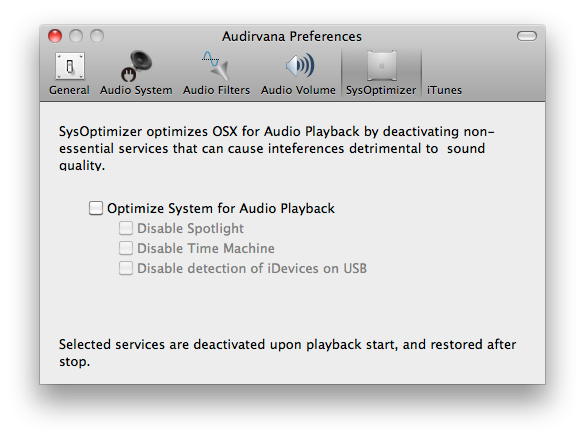Click the SysOptimizer Mac Pro icon
585x439 pixels.
click(382, 66)
